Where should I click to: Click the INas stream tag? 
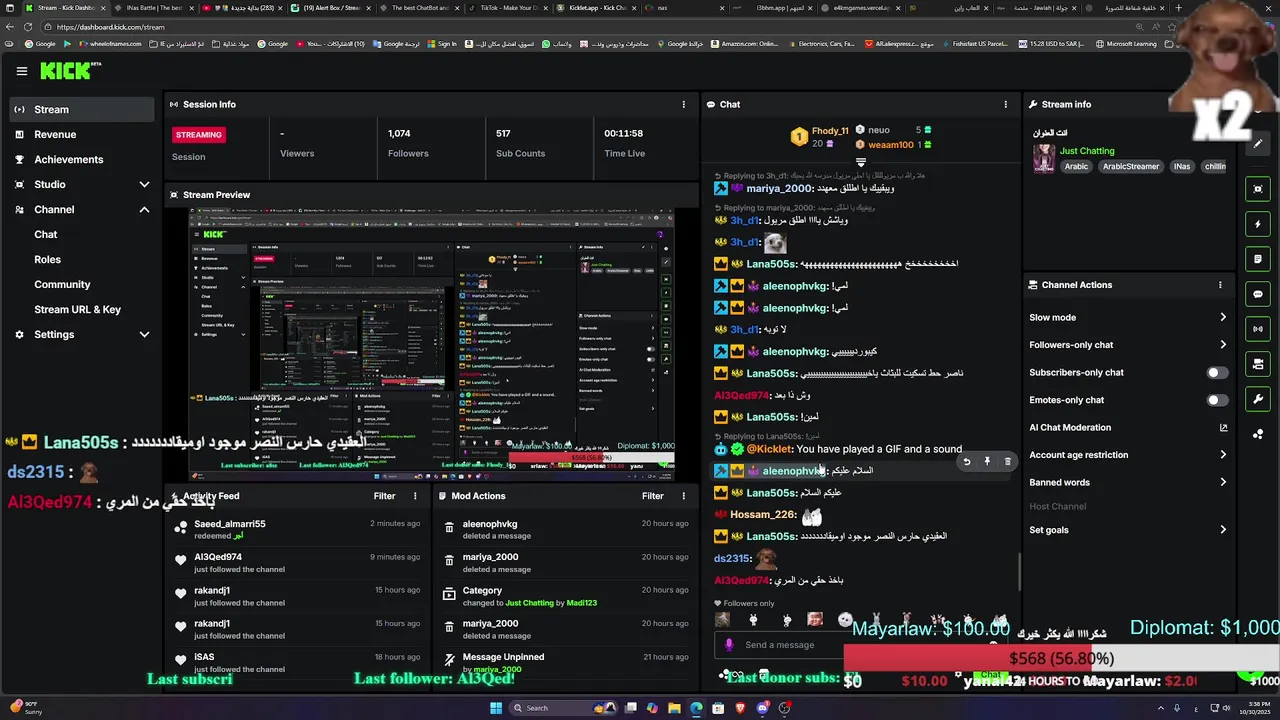[1182, 167]
